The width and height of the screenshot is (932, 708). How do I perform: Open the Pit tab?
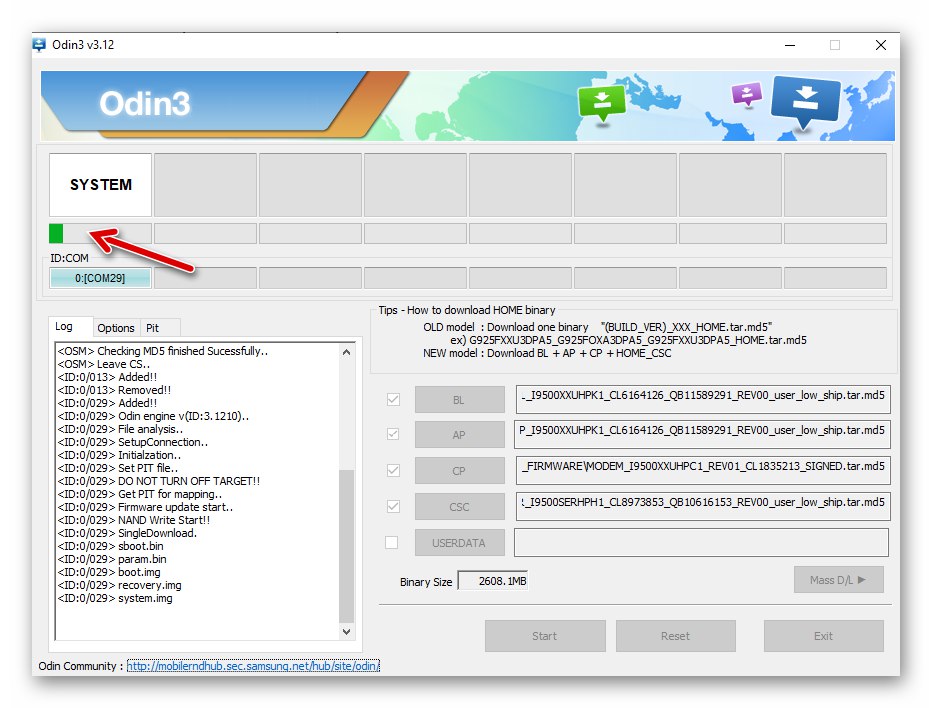click(x=158, y=327)
